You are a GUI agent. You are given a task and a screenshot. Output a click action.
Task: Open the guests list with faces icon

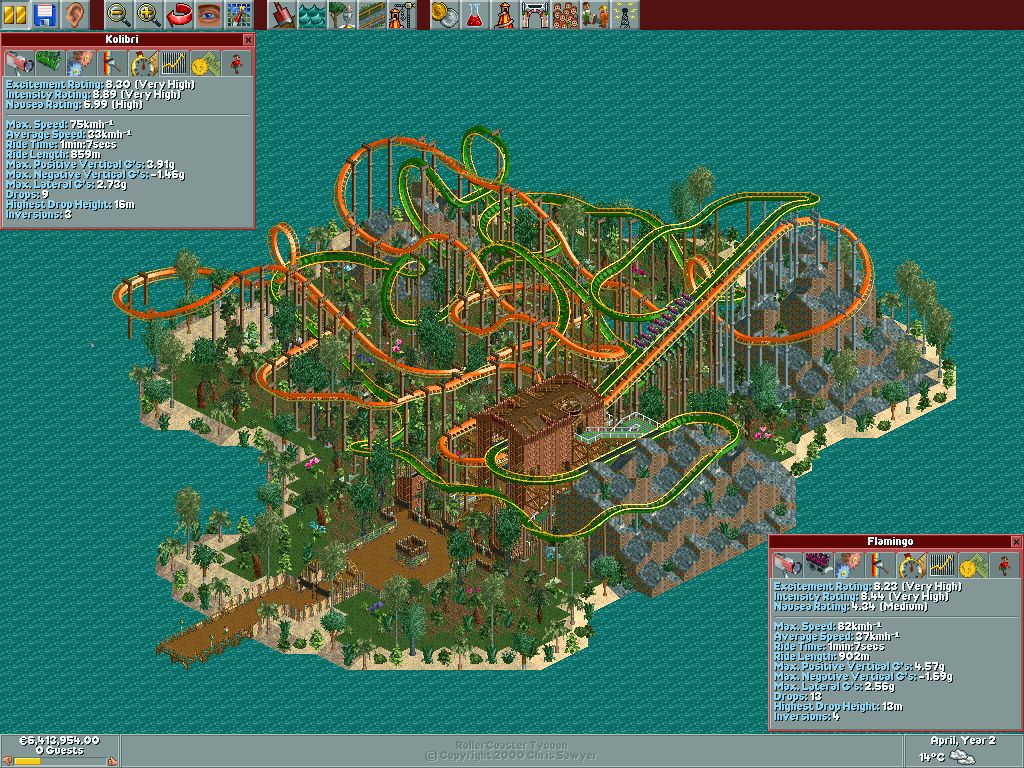tap(566, 14)
